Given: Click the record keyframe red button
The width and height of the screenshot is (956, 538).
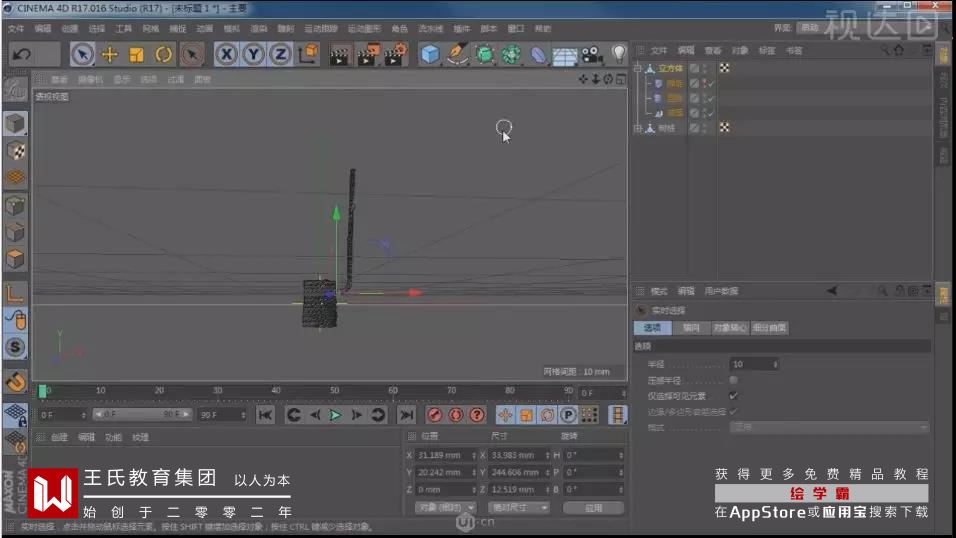Looking at the screenshot, I should (x=435, y=415).
